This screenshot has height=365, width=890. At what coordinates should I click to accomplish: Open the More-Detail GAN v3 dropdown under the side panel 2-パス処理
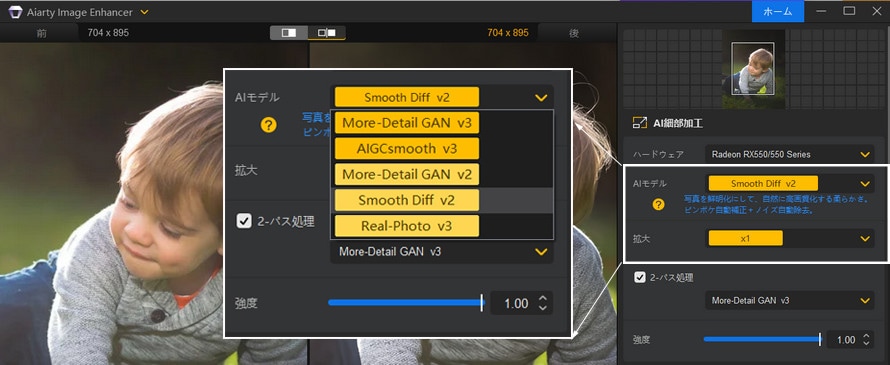pos(790,300)
